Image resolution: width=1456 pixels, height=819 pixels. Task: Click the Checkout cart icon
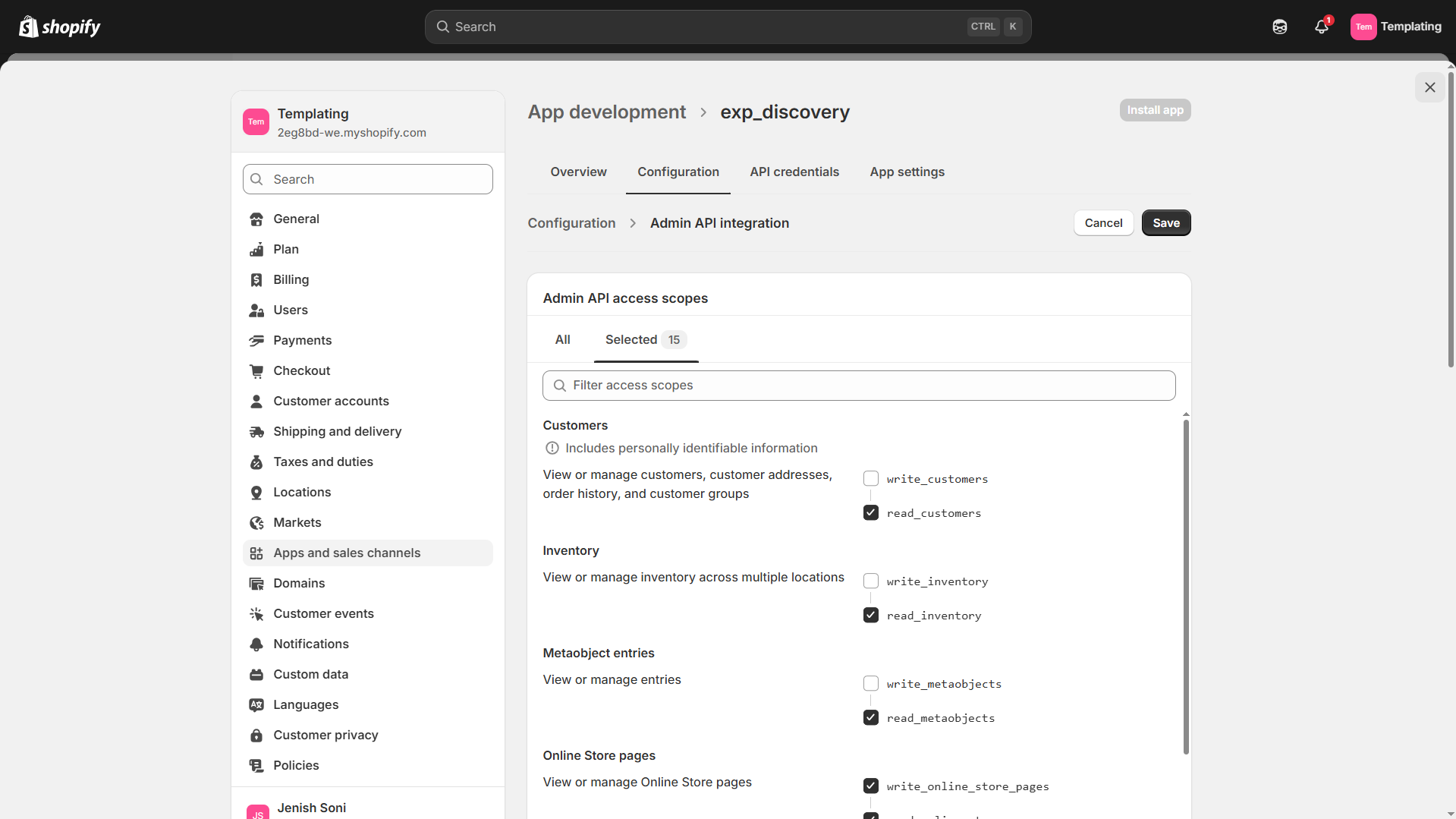(x=256, y=371)
